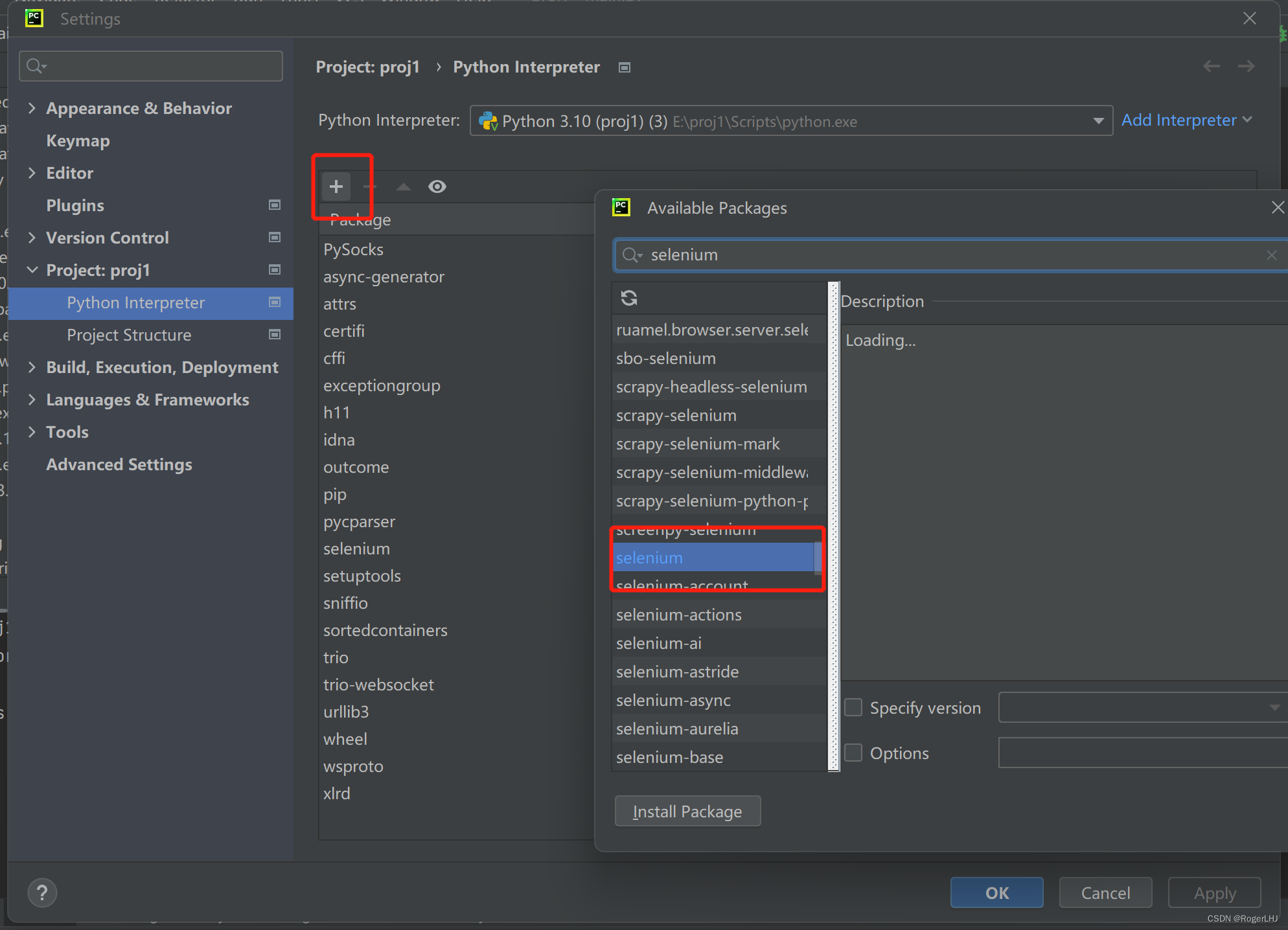
Task: Select selenium-async package
Action: (x=719, y=700)
